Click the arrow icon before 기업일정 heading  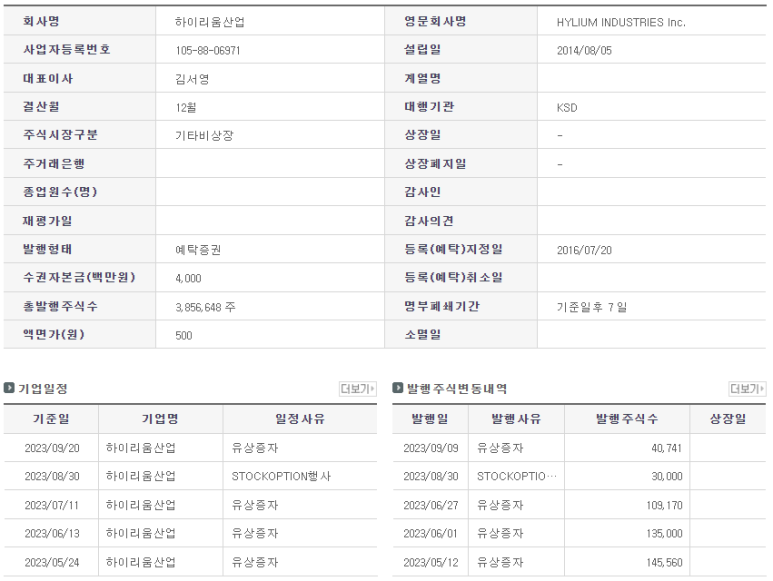tap(9, 388)
